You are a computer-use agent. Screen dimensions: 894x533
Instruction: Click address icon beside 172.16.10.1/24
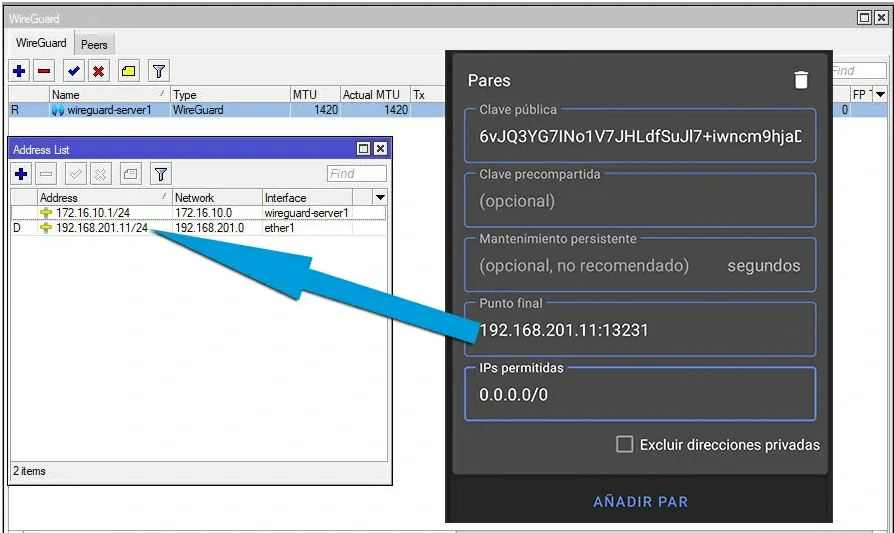pos(46,213)
